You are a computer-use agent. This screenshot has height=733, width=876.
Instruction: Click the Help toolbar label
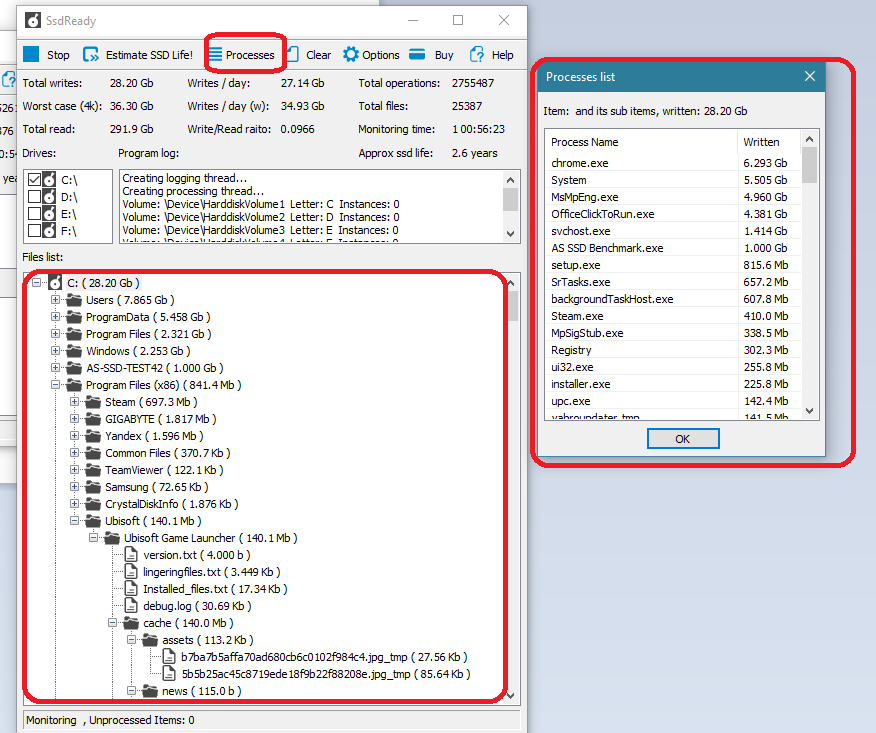502,55
